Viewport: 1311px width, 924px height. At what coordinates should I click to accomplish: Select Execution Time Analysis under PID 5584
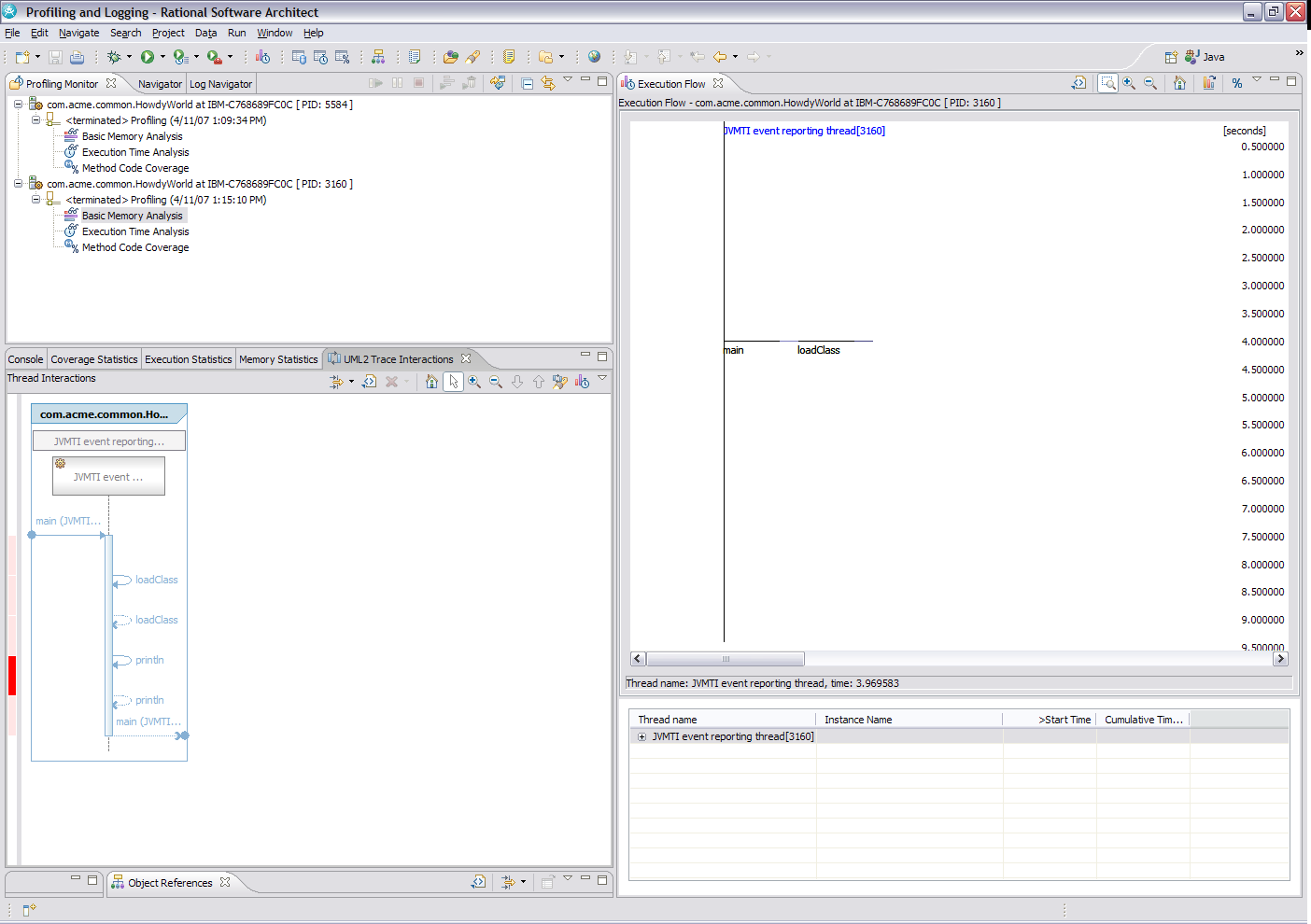point(135,152)
